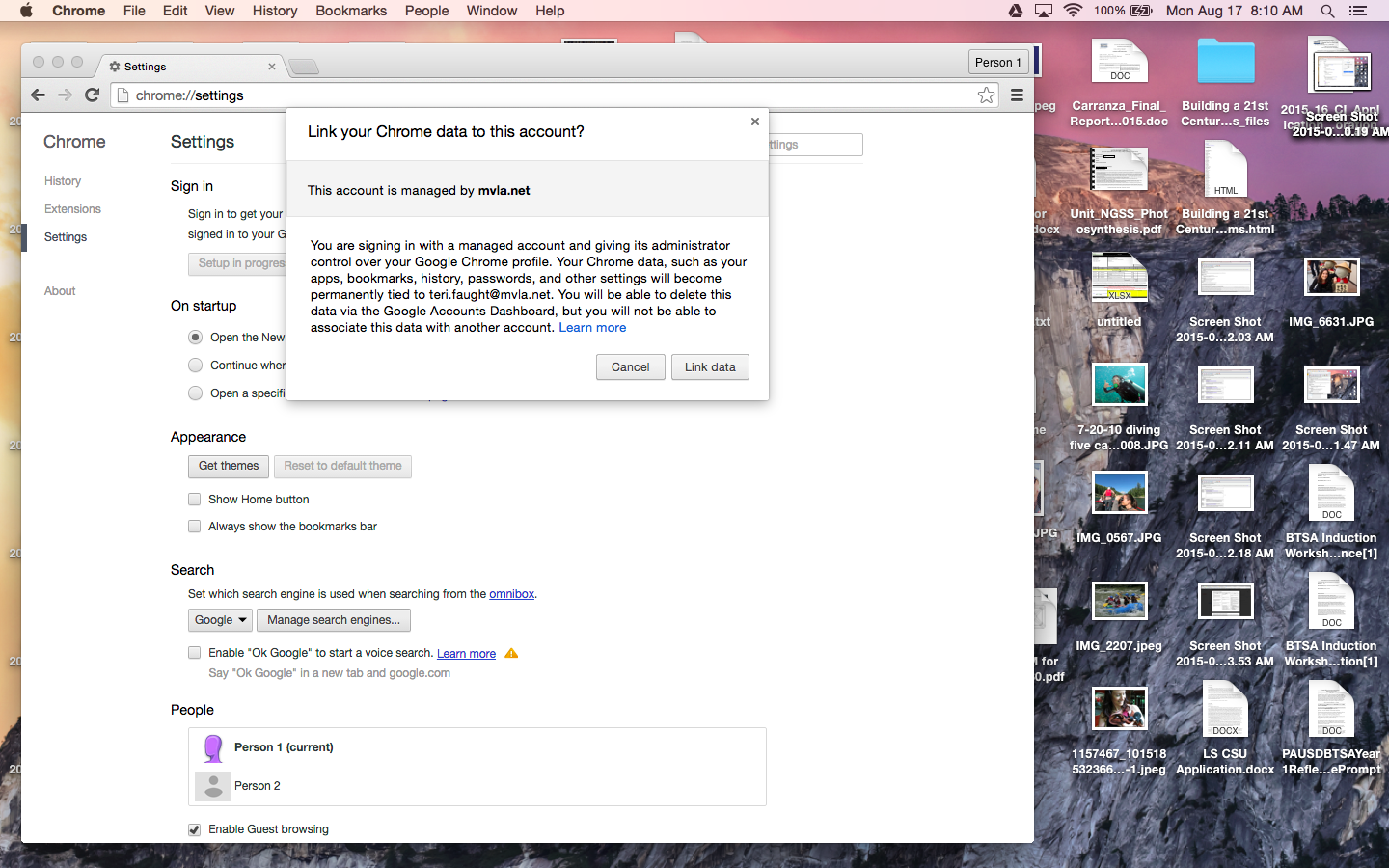Check Show Home button

coord(195,500)
